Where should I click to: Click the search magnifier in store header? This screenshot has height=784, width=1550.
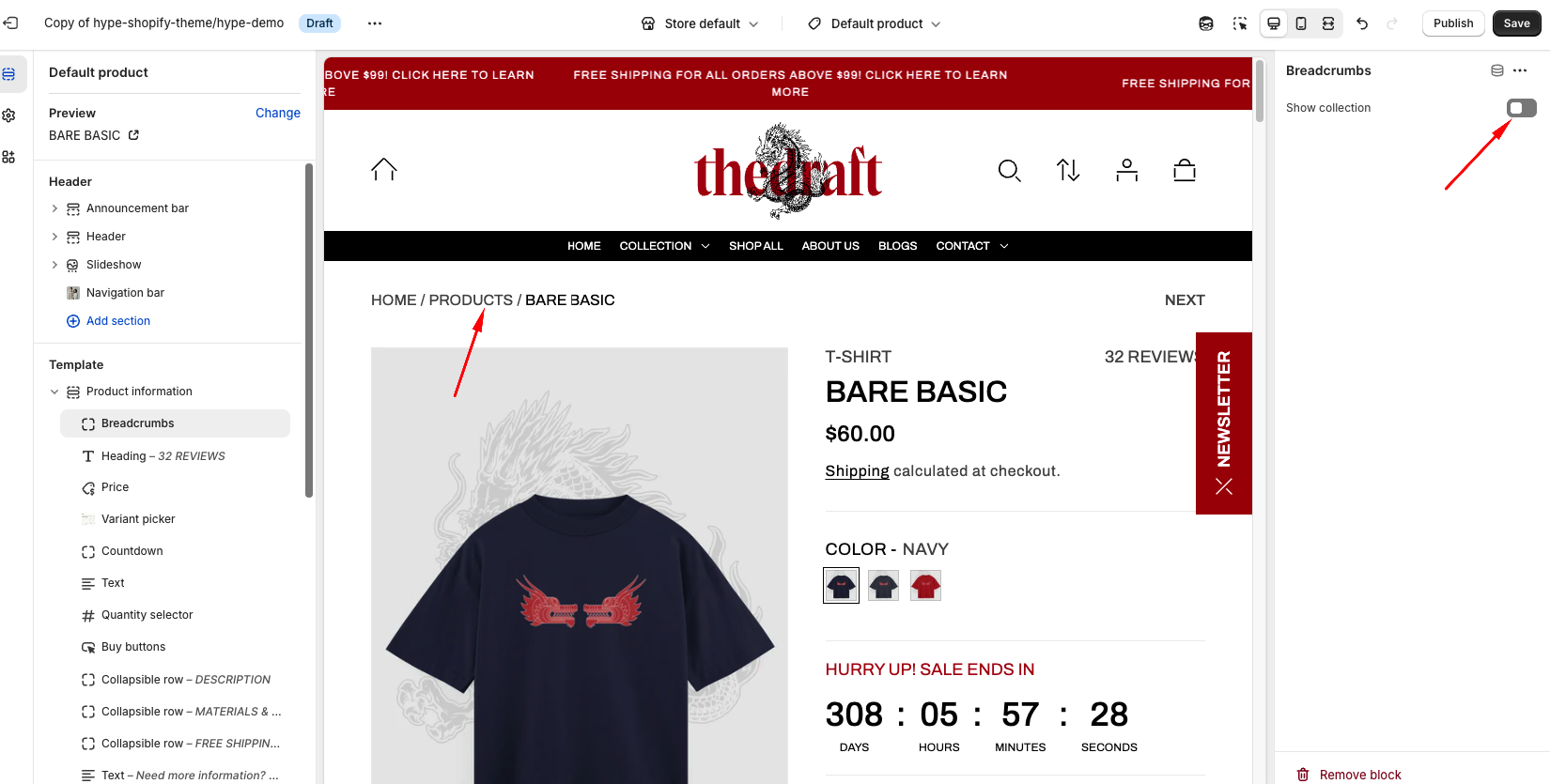(x=1009, y=170)
